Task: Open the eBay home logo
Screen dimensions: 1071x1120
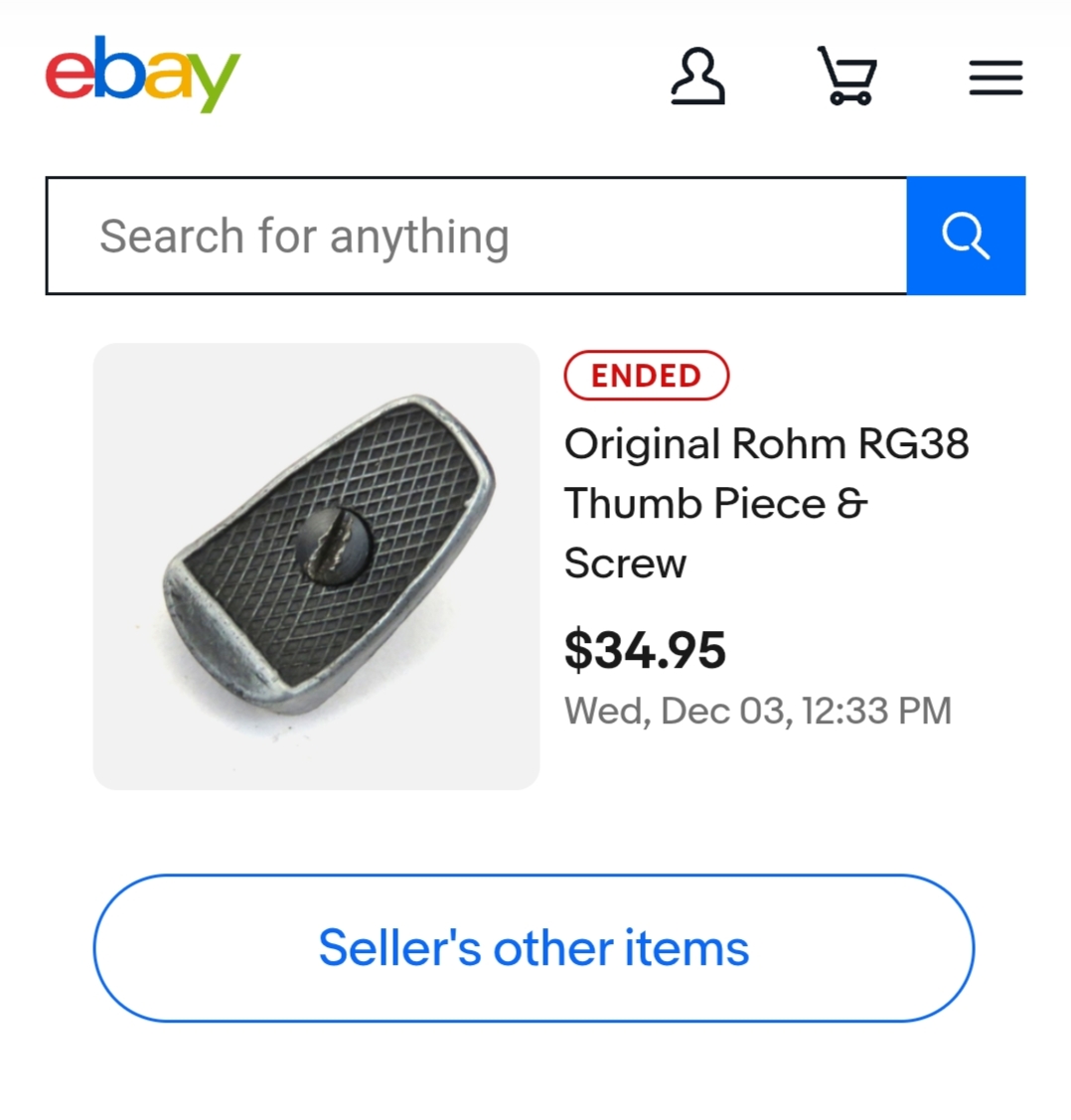Action: tap(142, 74)
